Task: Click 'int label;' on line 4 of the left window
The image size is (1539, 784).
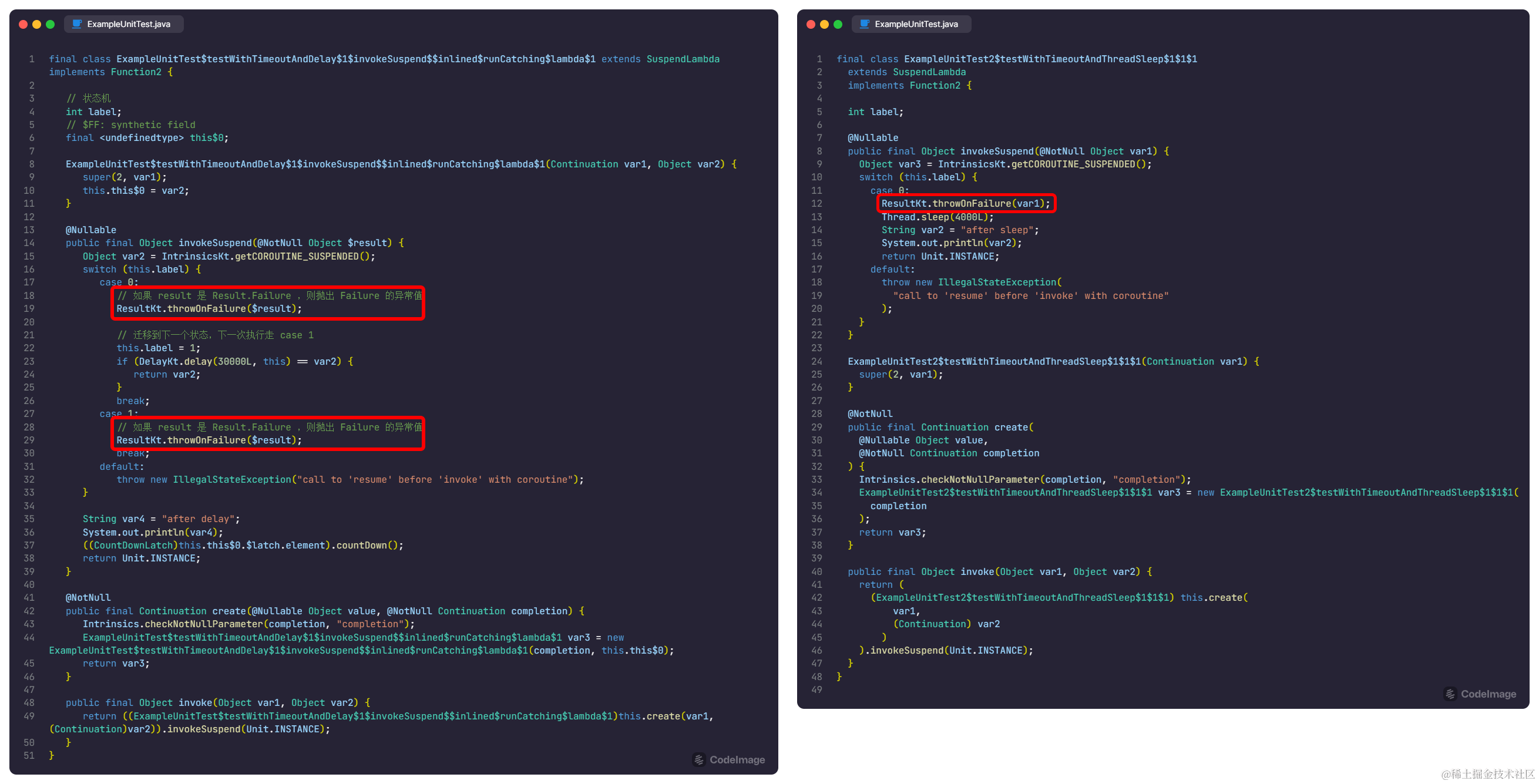Action: [94, 112]
